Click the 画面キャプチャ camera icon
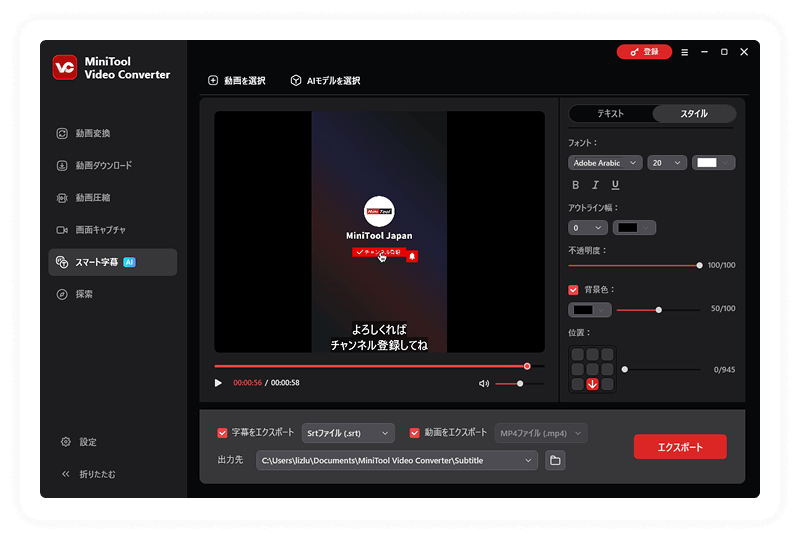Screen dimensions: 800x540 pyautogui.click(x=62, y=230)
